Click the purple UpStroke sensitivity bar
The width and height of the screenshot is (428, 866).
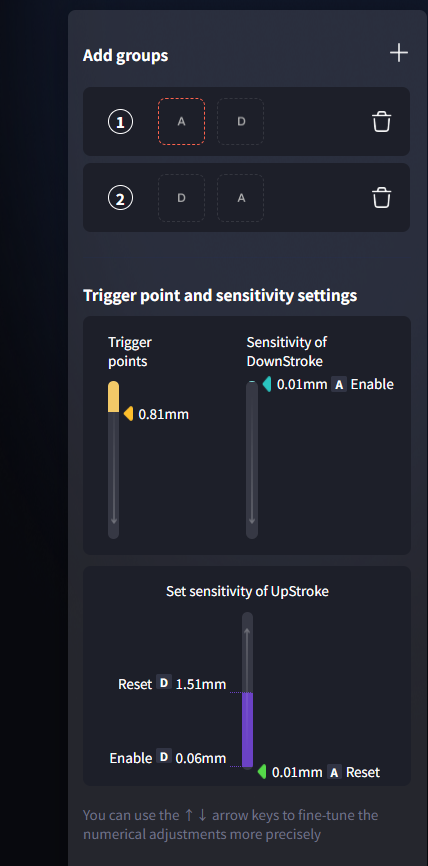pyautogui.click(x=247, y=730)
